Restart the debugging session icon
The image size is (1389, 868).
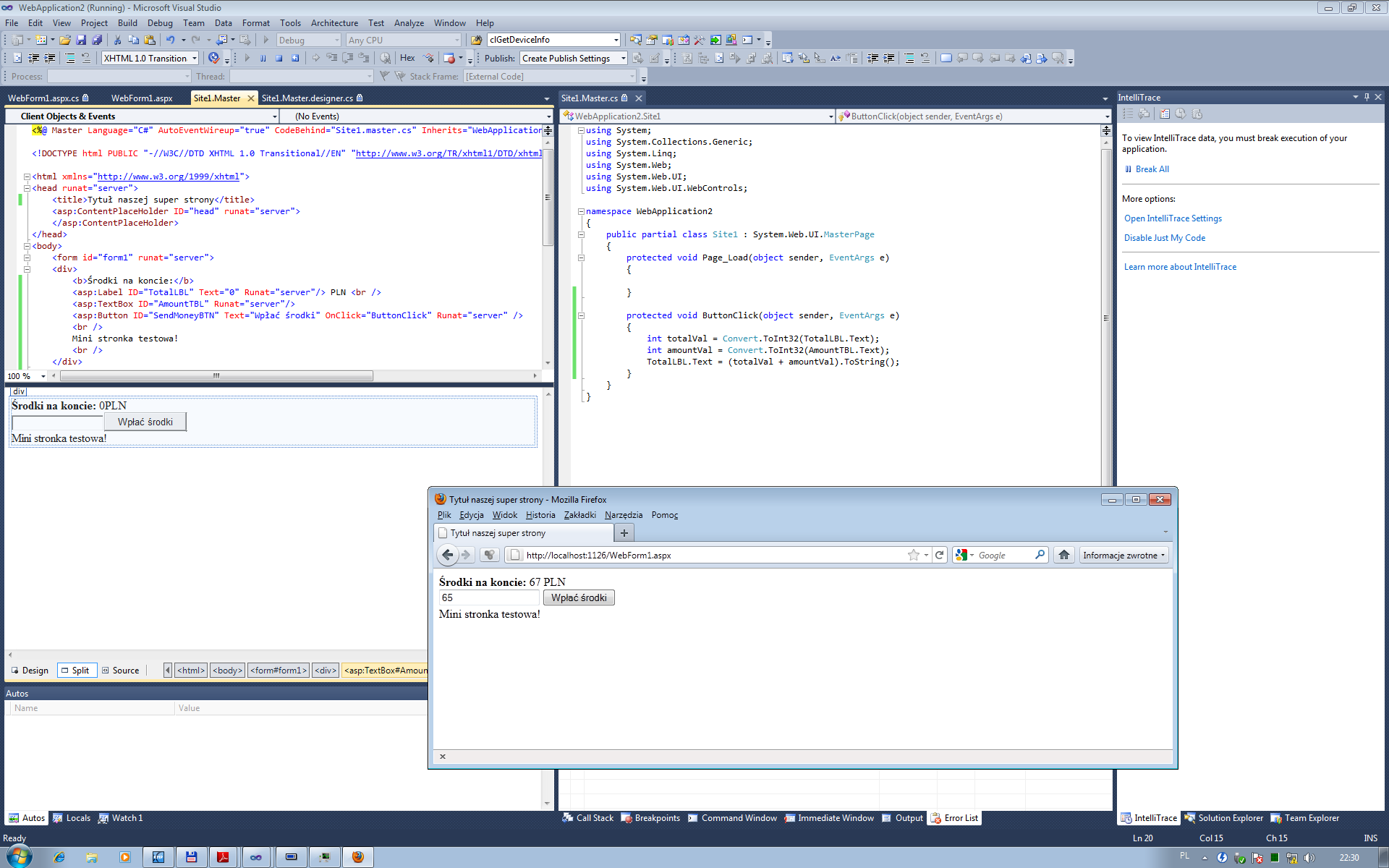tap(295, 58)
